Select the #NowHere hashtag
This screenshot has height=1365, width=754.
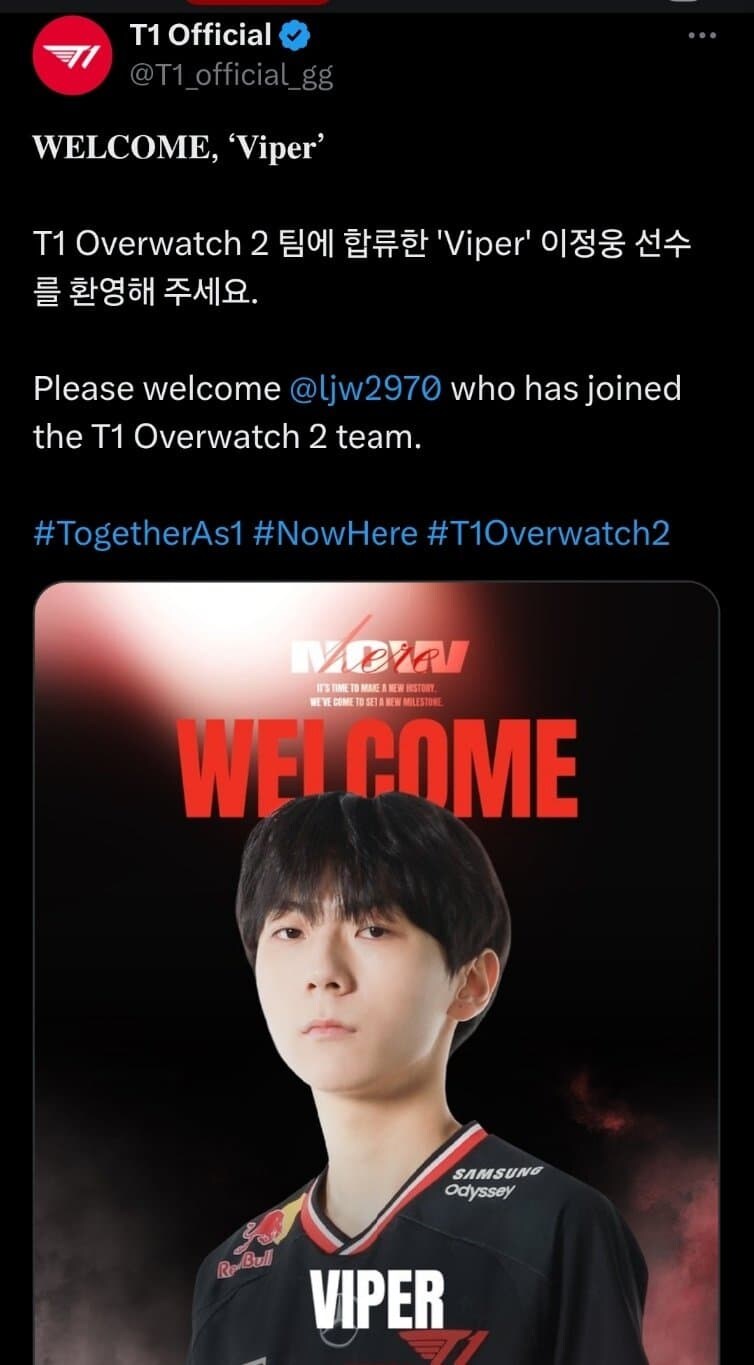tap(335, 533)
